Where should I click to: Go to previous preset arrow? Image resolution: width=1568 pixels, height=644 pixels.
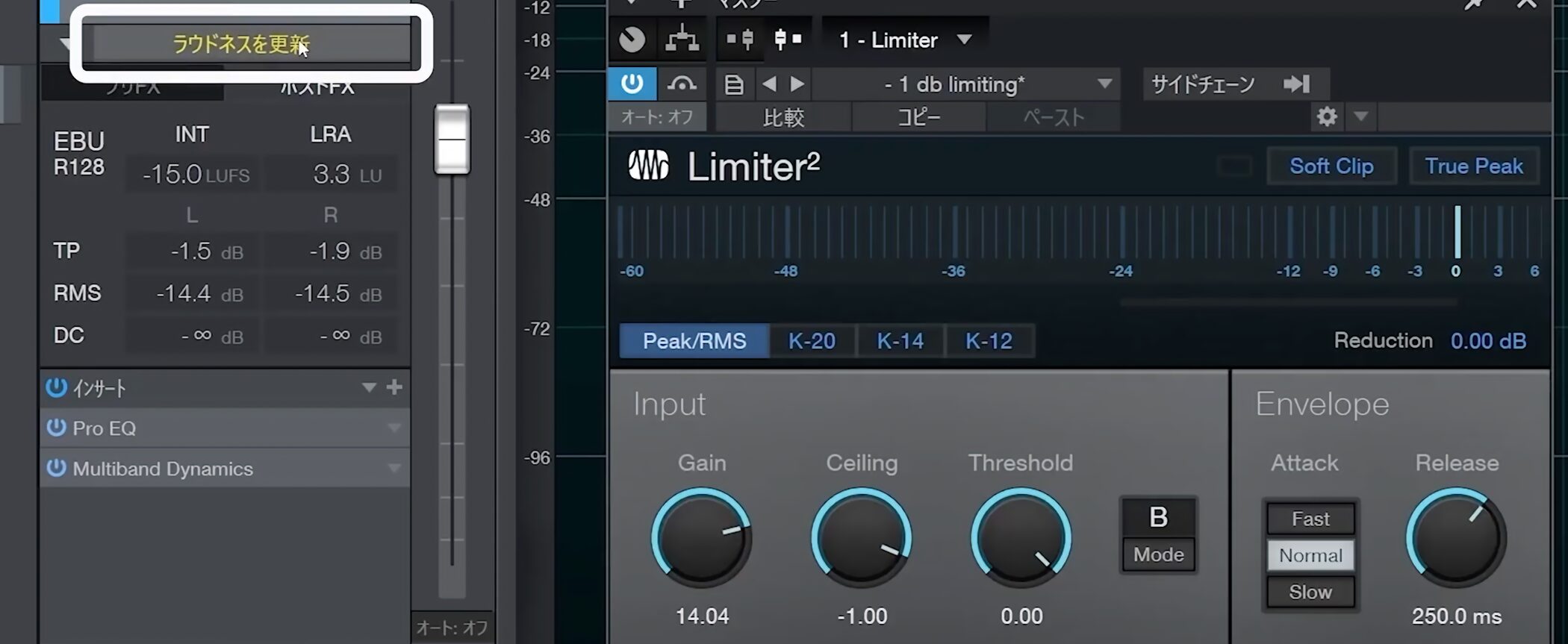(x=769, y=84)
